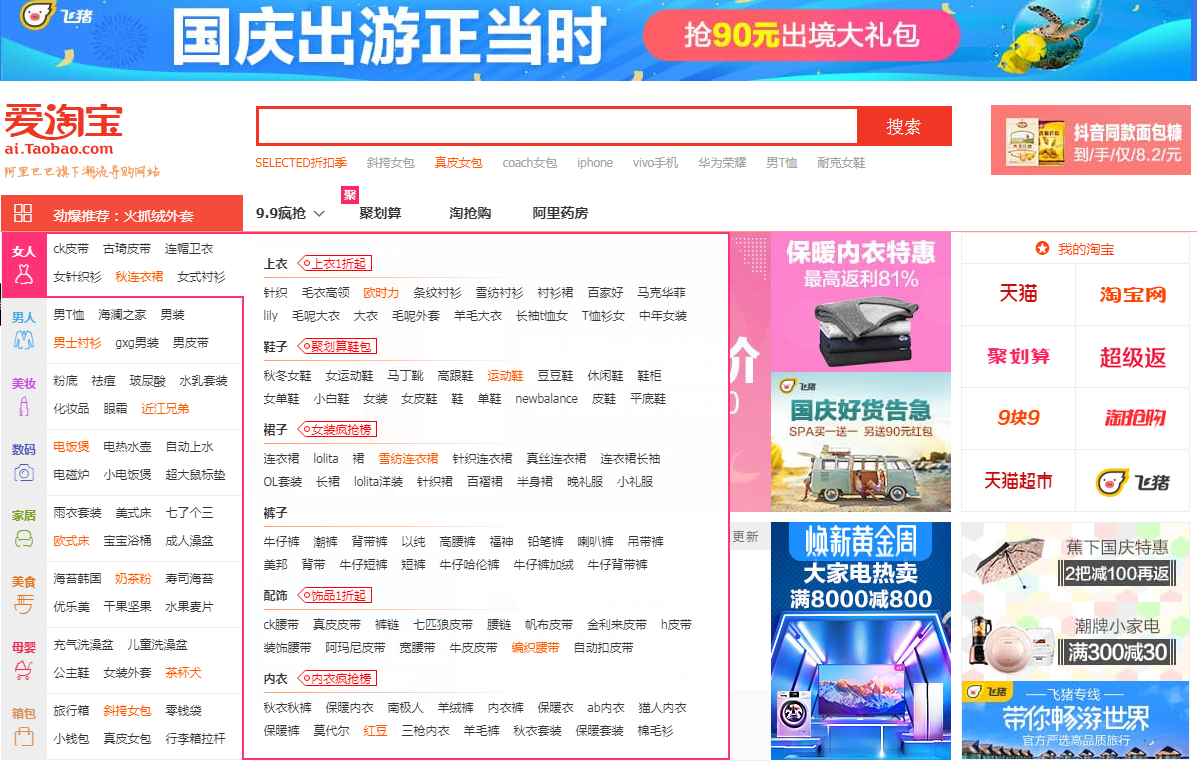
Task: Select the 男人 jacket category icon
Action: pyautogui.click(x=24, y=341)
